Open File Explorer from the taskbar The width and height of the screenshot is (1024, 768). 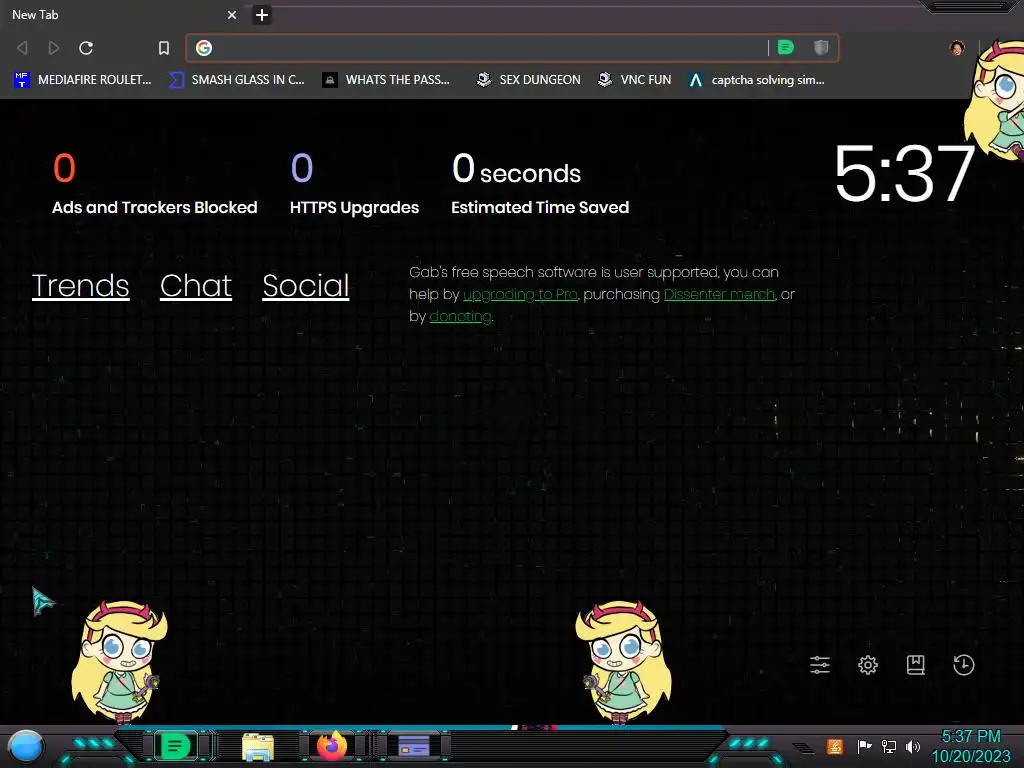[x=258, y=746]
